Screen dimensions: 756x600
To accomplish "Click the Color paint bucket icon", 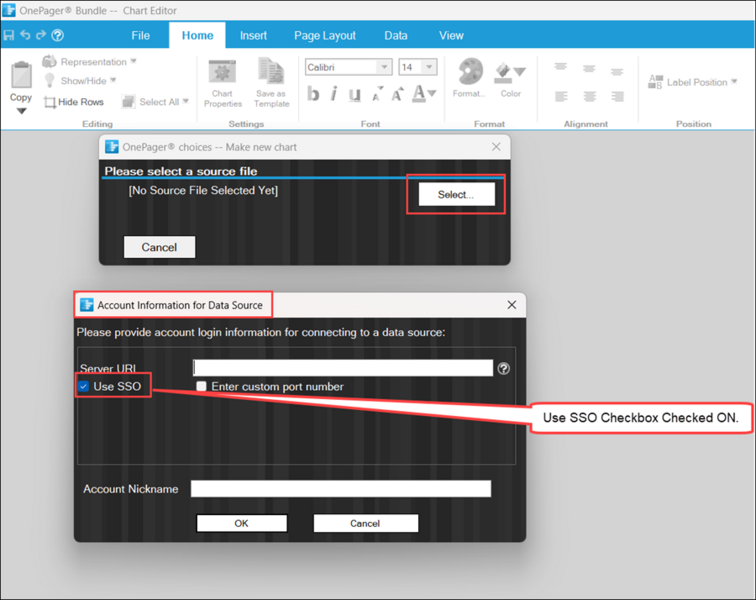I will point(503,72).
